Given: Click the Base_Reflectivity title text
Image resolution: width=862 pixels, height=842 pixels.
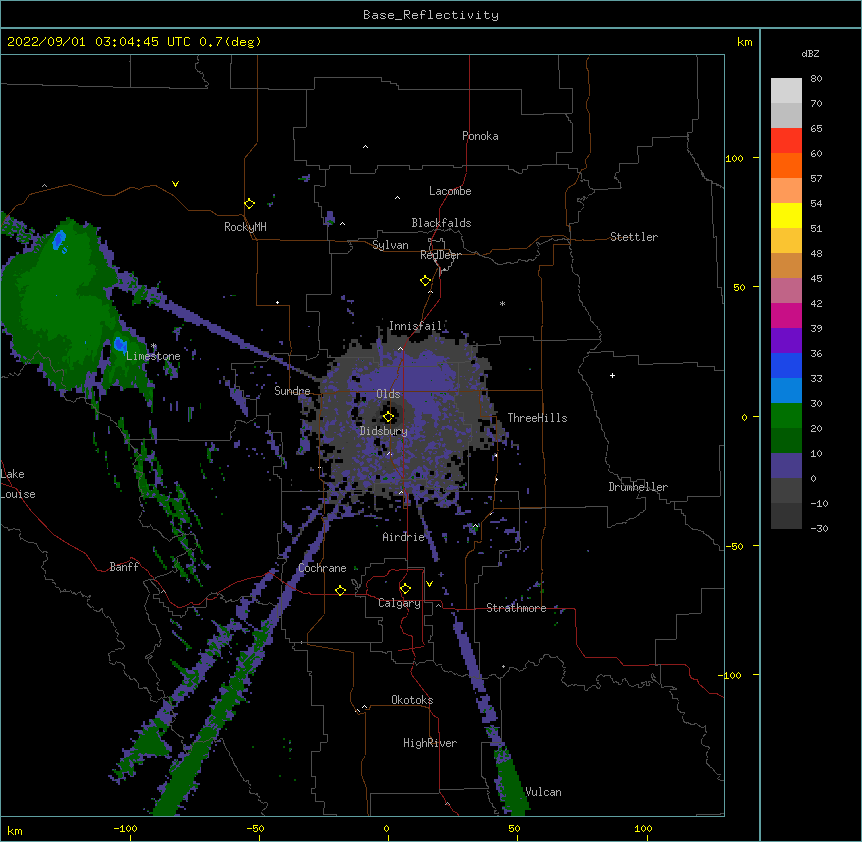Looking at the screenshot, I should [x=431, y=15].
